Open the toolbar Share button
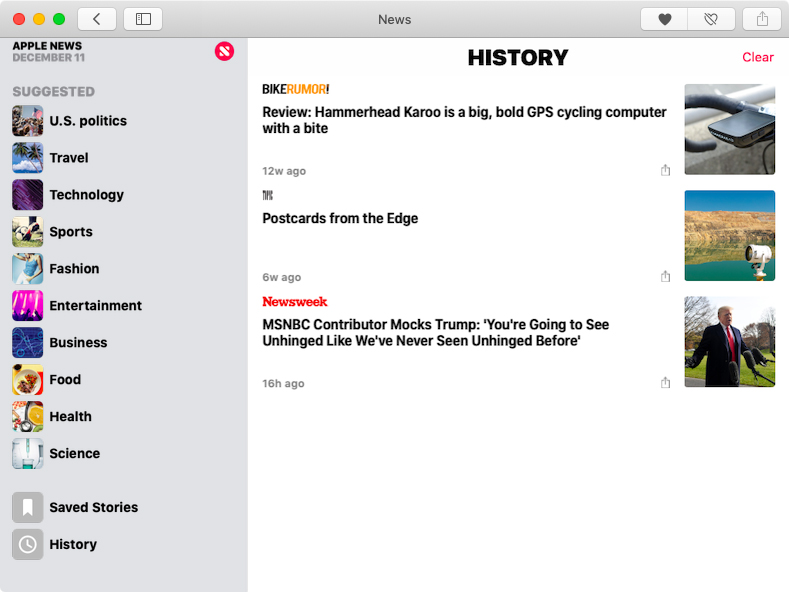This screenshot has height=592, width=789. (762, 19)
